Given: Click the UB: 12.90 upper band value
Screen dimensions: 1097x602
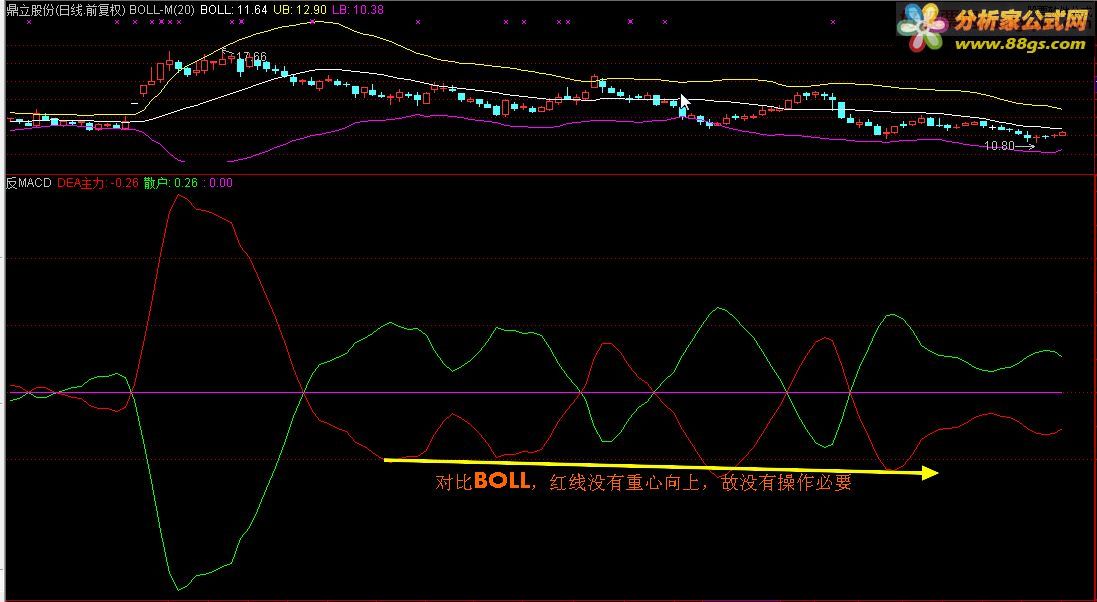Looking at the screenshot, I should (x=299, y=10).
